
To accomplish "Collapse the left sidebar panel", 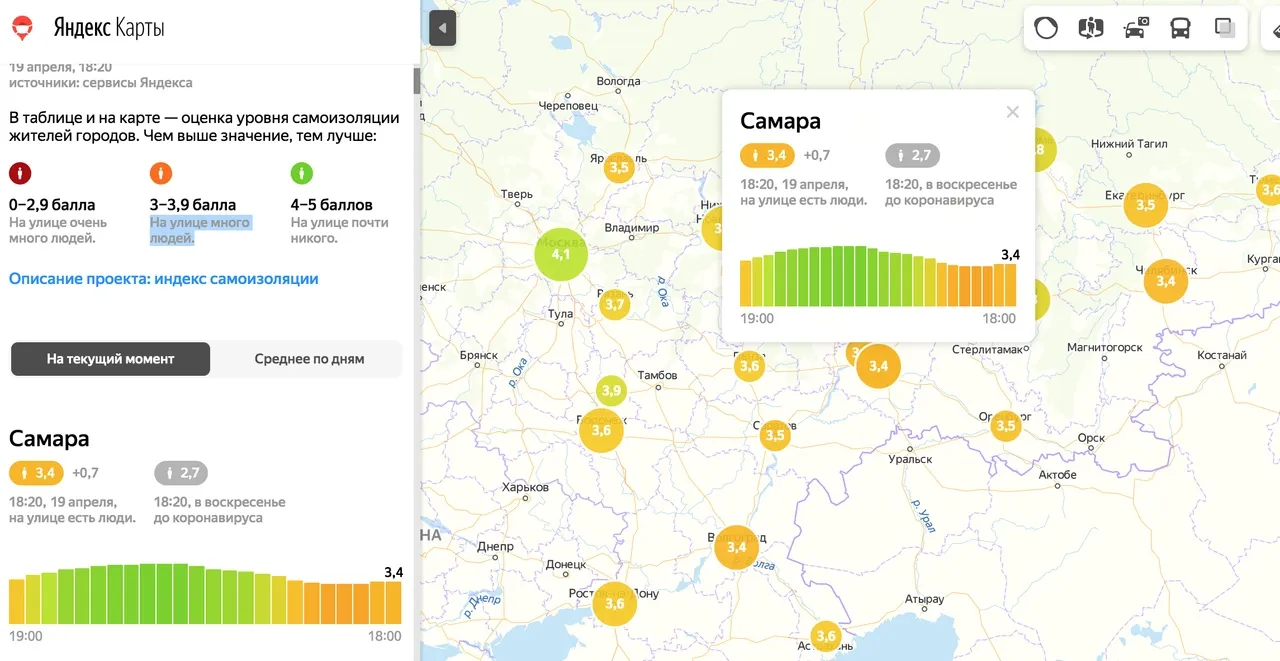I will tap(442, 28).
